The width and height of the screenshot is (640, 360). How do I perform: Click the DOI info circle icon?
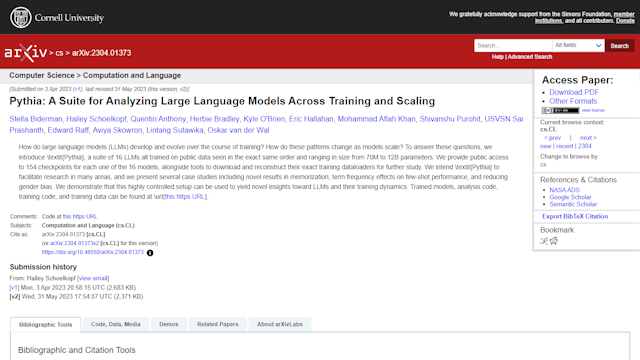pos(150,253)
